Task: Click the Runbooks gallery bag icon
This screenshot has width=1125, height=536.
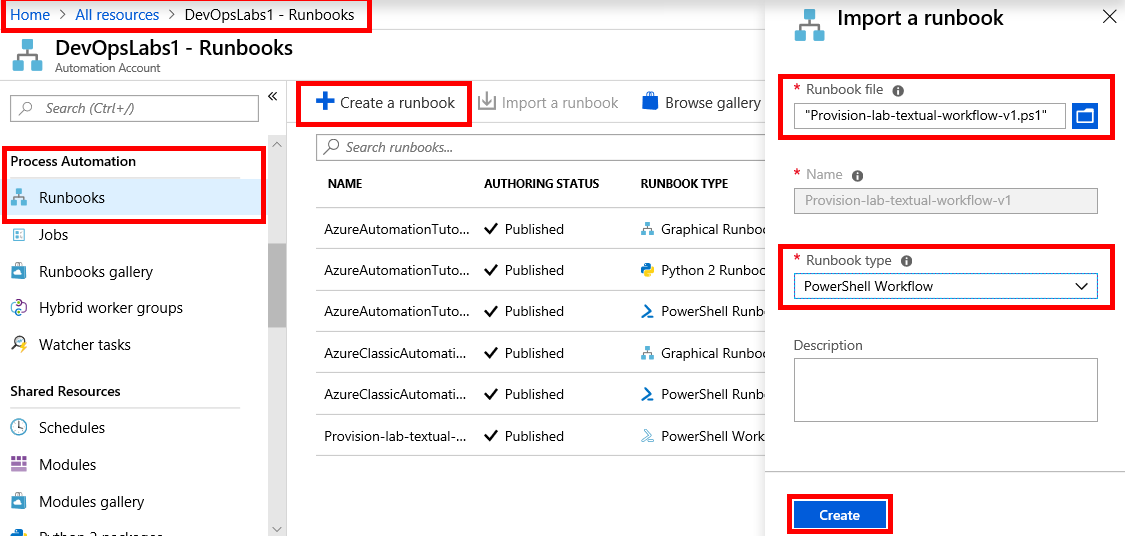Action: [x=19, y=272]
